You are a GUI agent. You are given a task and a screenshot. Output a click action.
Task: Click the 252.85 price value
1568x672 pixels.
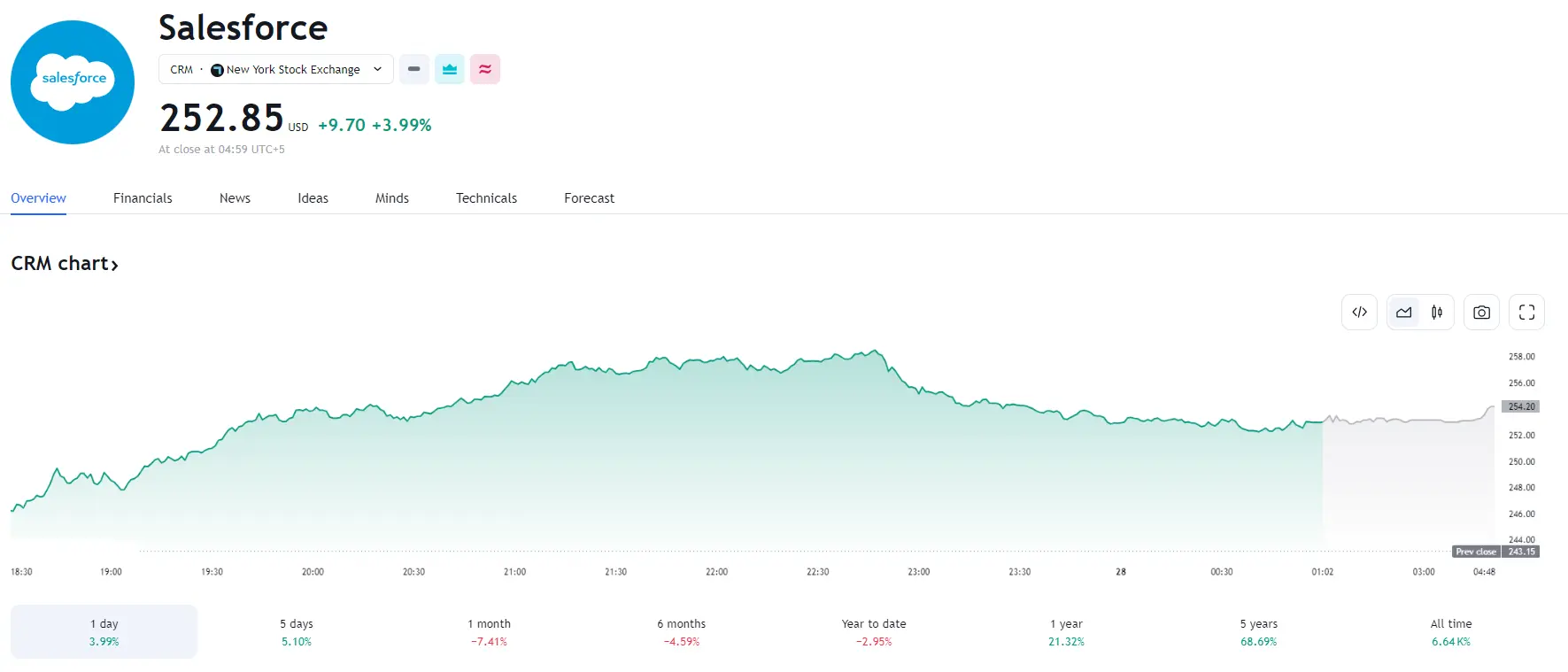coord(221,118)
